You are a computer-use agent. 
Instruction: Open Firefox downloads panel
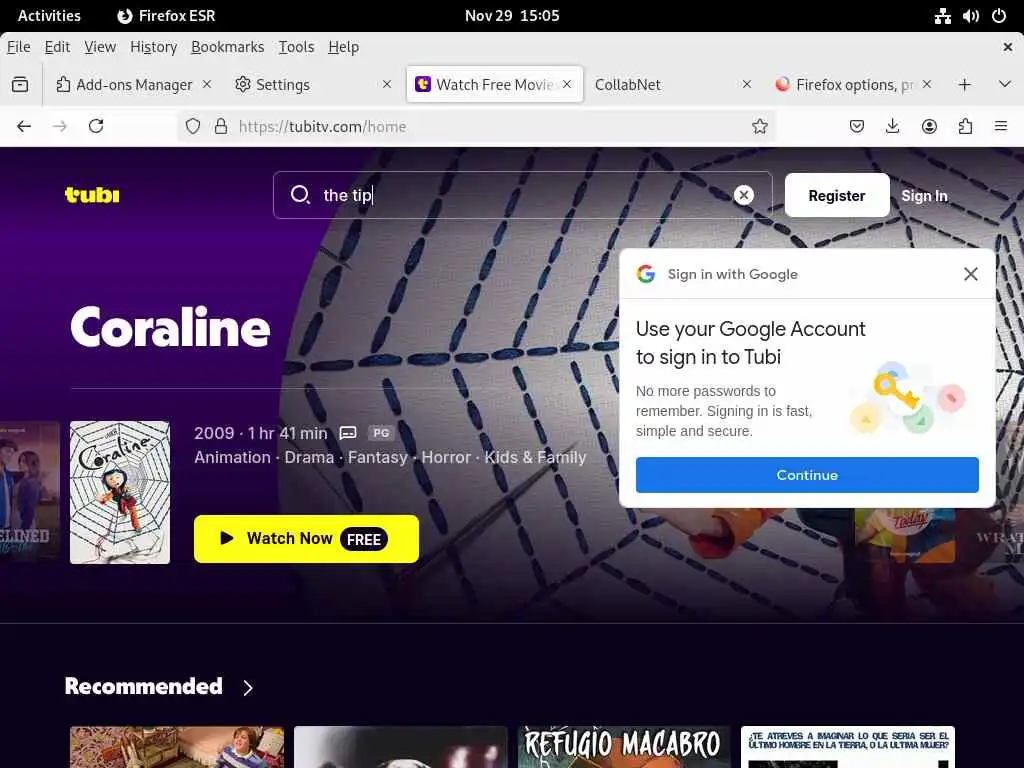tap(893, 126)
